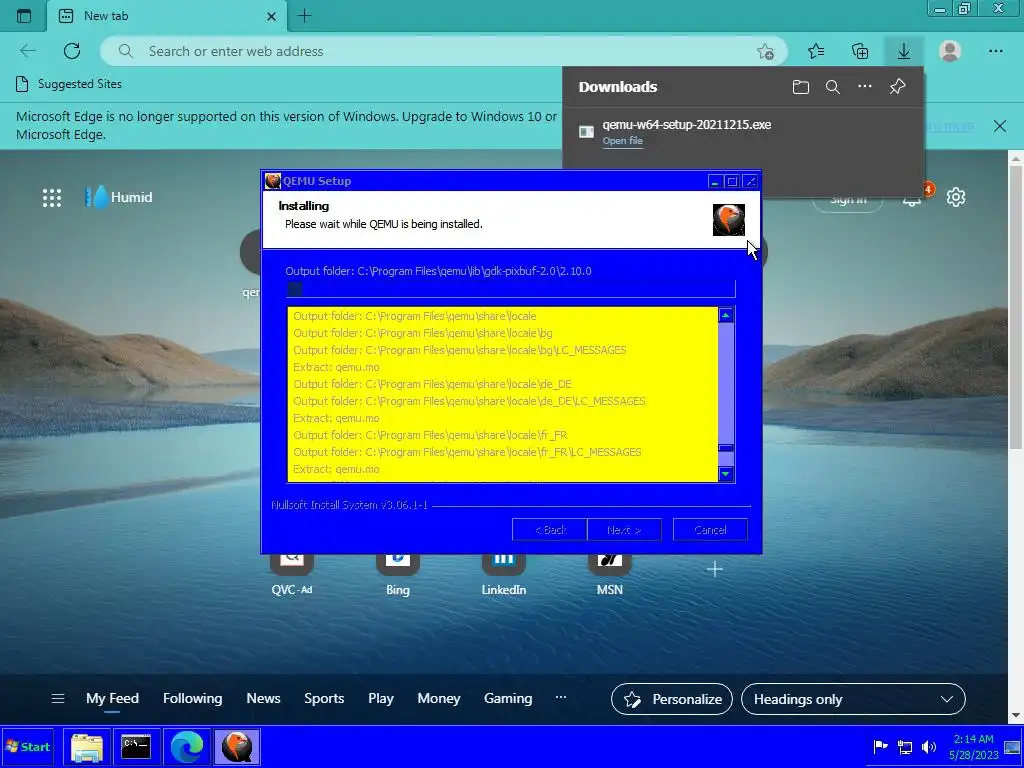Open the LinkedIn quick link
Screen dimensions: 1024x768
coord(504,573)
